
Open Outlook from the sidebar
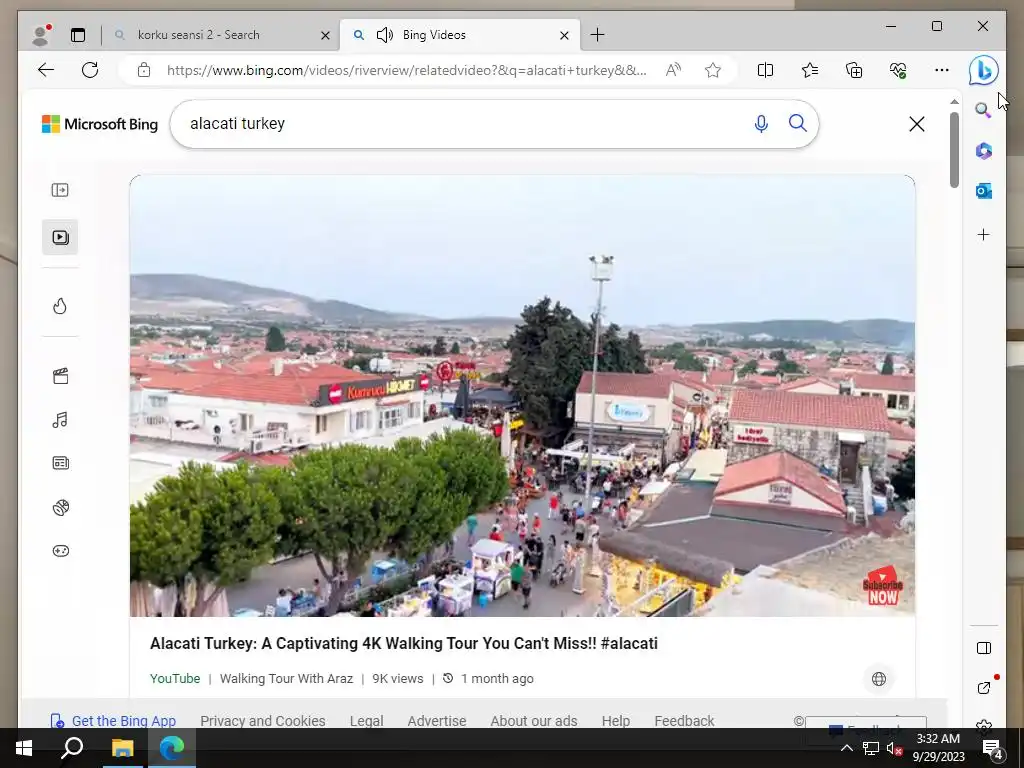click(x=984, y=191)
